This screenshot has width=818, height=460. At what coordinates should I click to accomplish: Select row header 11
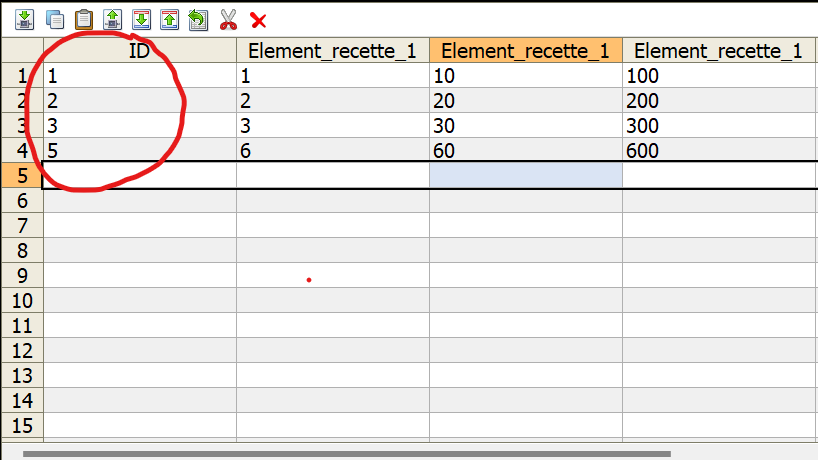(x=22, y=326)
